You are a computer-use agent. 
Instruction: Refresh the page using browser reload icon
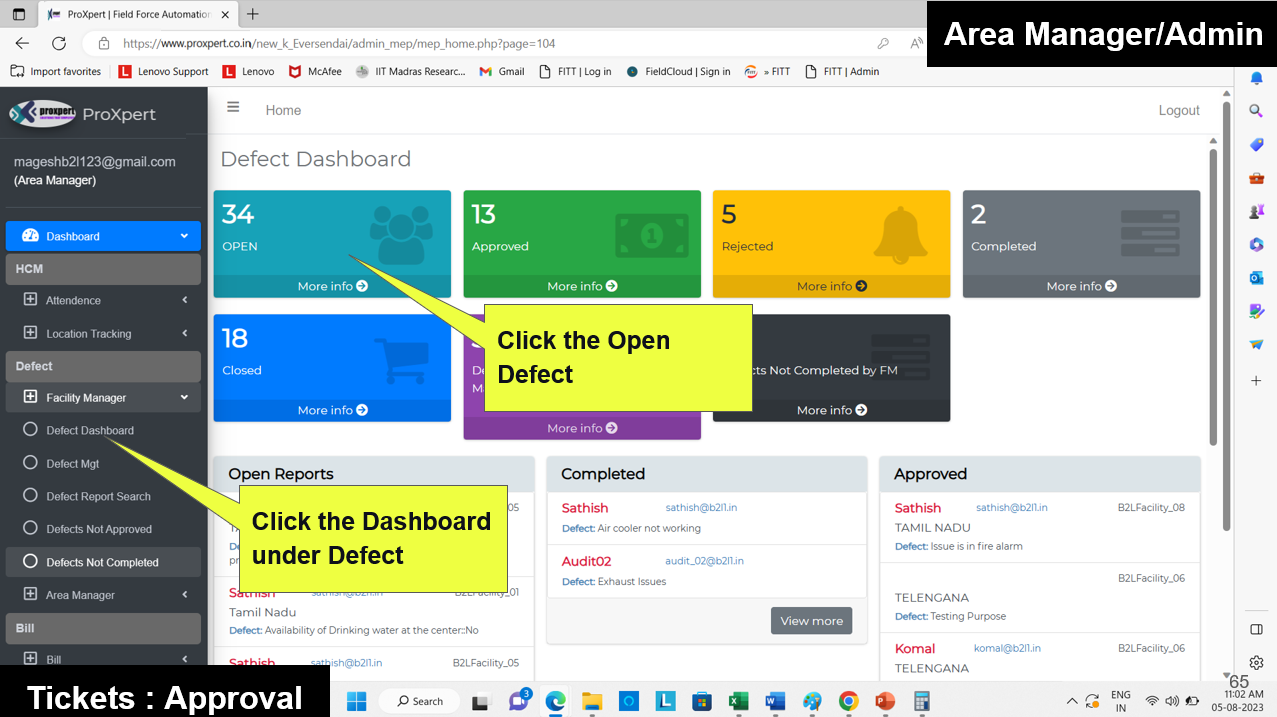(59, 44)
